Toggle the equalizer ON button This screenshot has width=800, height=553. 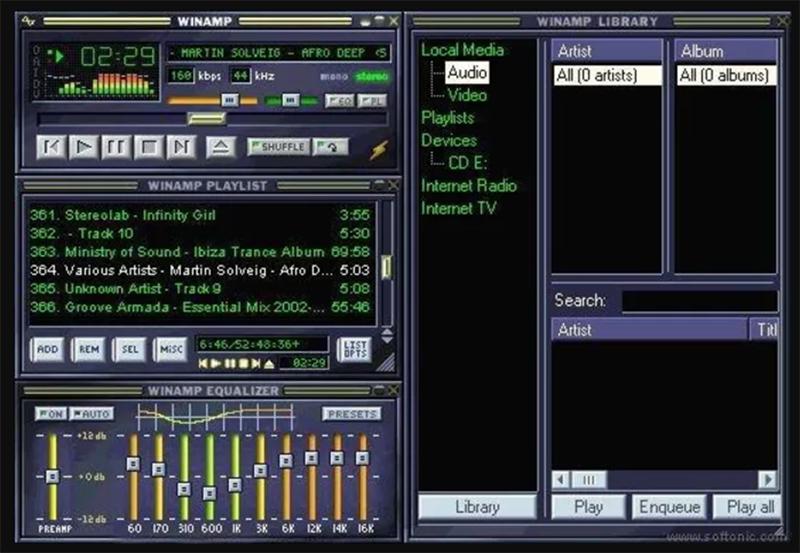pos(50,414)
